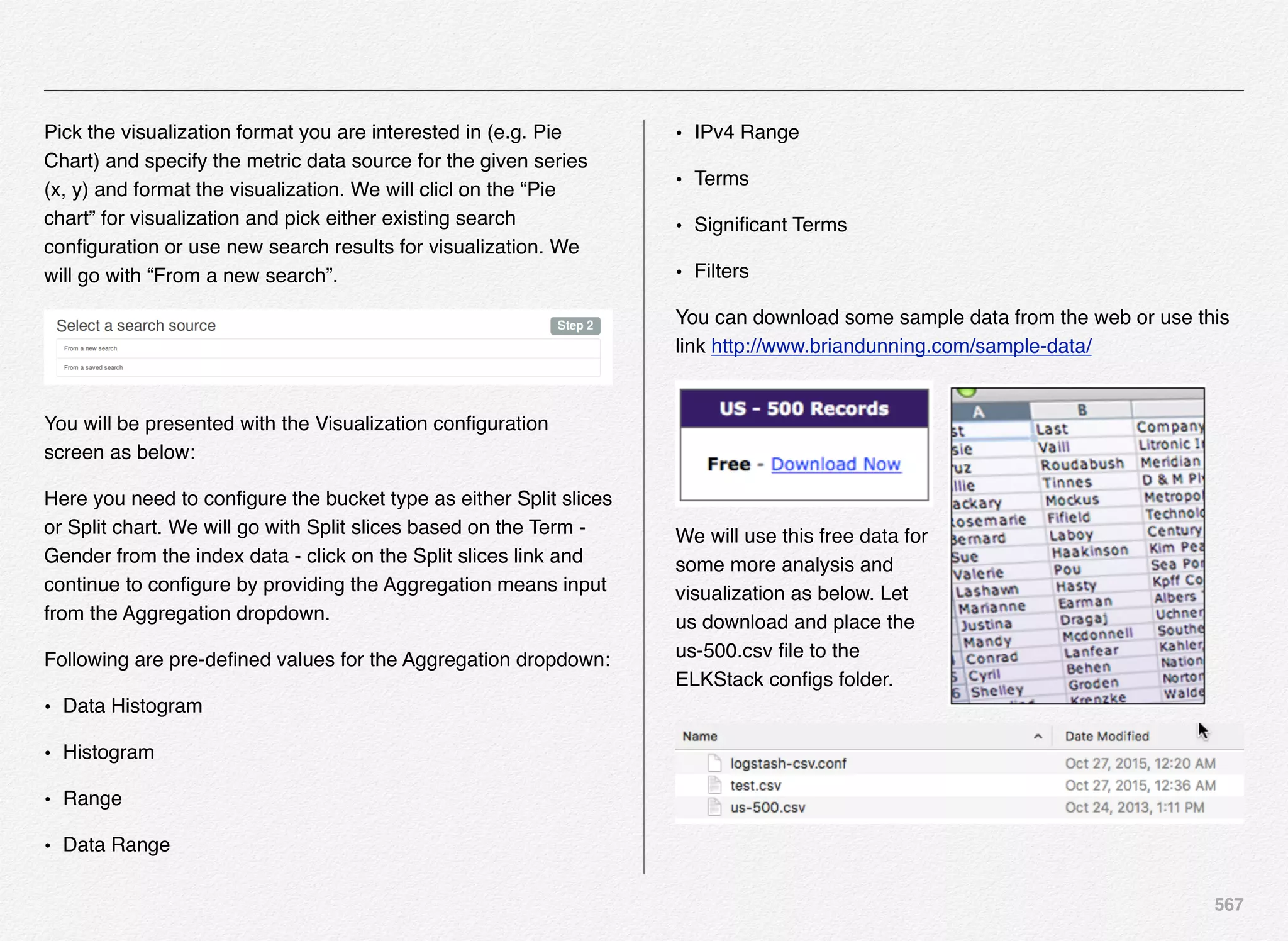Click the Download Now link

point(835,464)
